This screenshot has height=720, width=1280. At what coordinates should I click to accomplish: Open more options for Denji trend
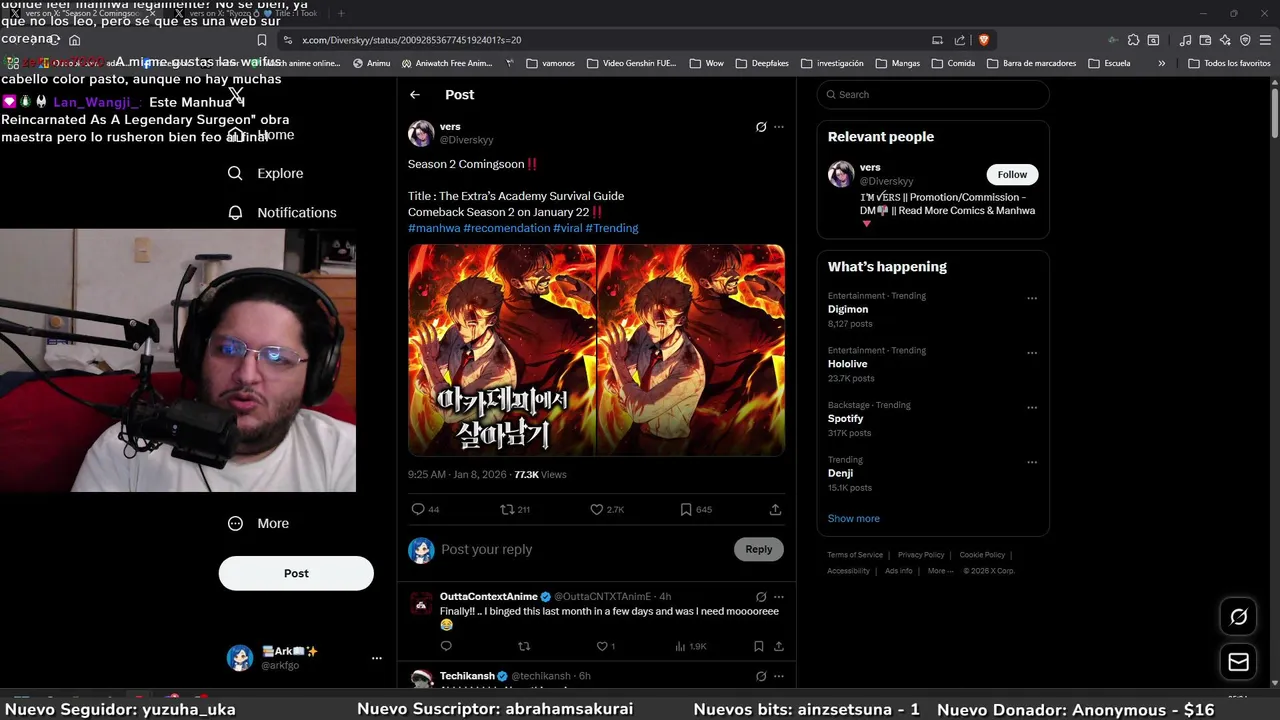1032,463
